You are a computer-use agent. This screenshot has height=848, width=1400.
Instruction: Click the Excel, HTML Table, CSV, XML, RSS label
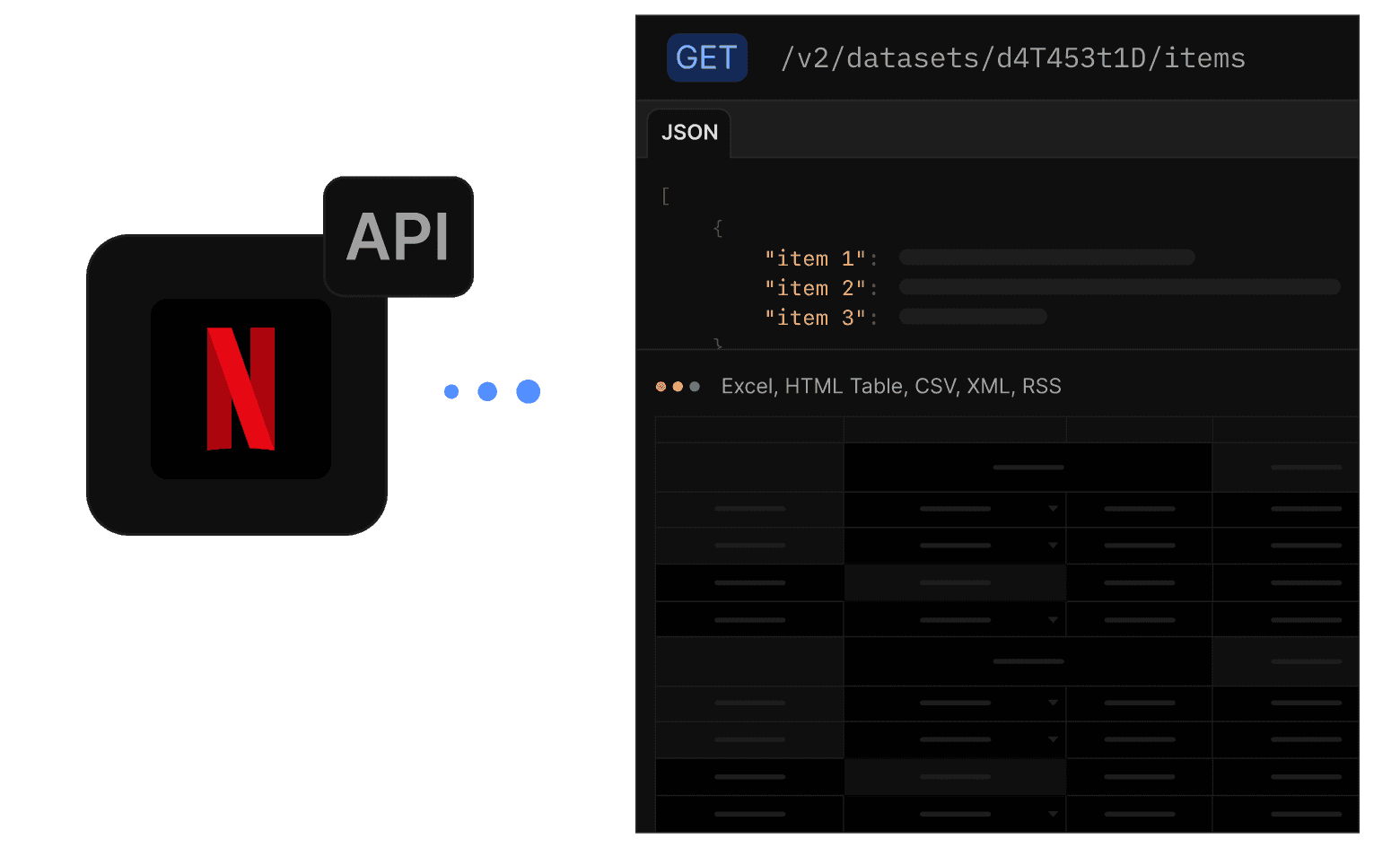tap(891, 386)
